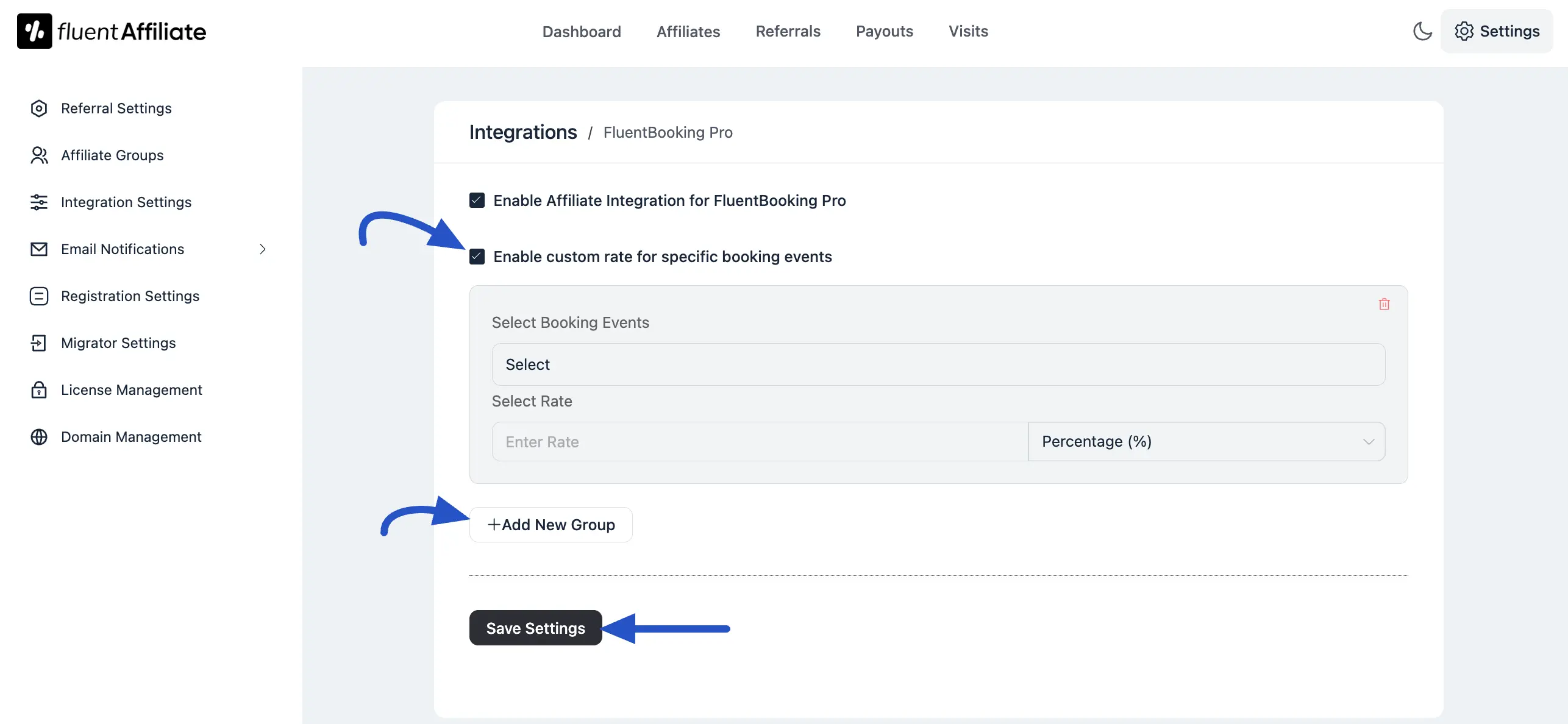Disable custom rate for specific booking events
Image resolution: width=1568 pixels, height=724 pixels.
(477, 257)
